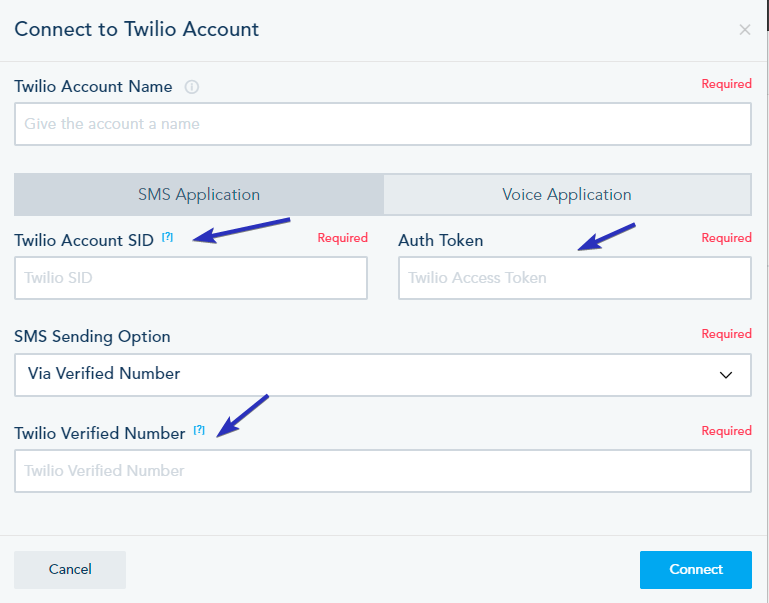Click the 'SMS Sending Option' label

pos(92,337)
